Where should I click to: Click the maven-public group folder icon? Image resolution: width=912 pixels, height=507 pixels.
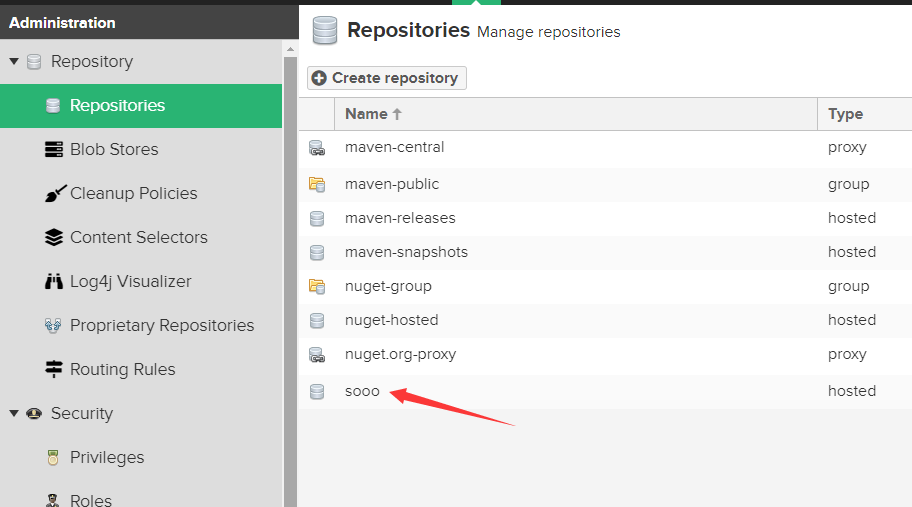[317, 184]
